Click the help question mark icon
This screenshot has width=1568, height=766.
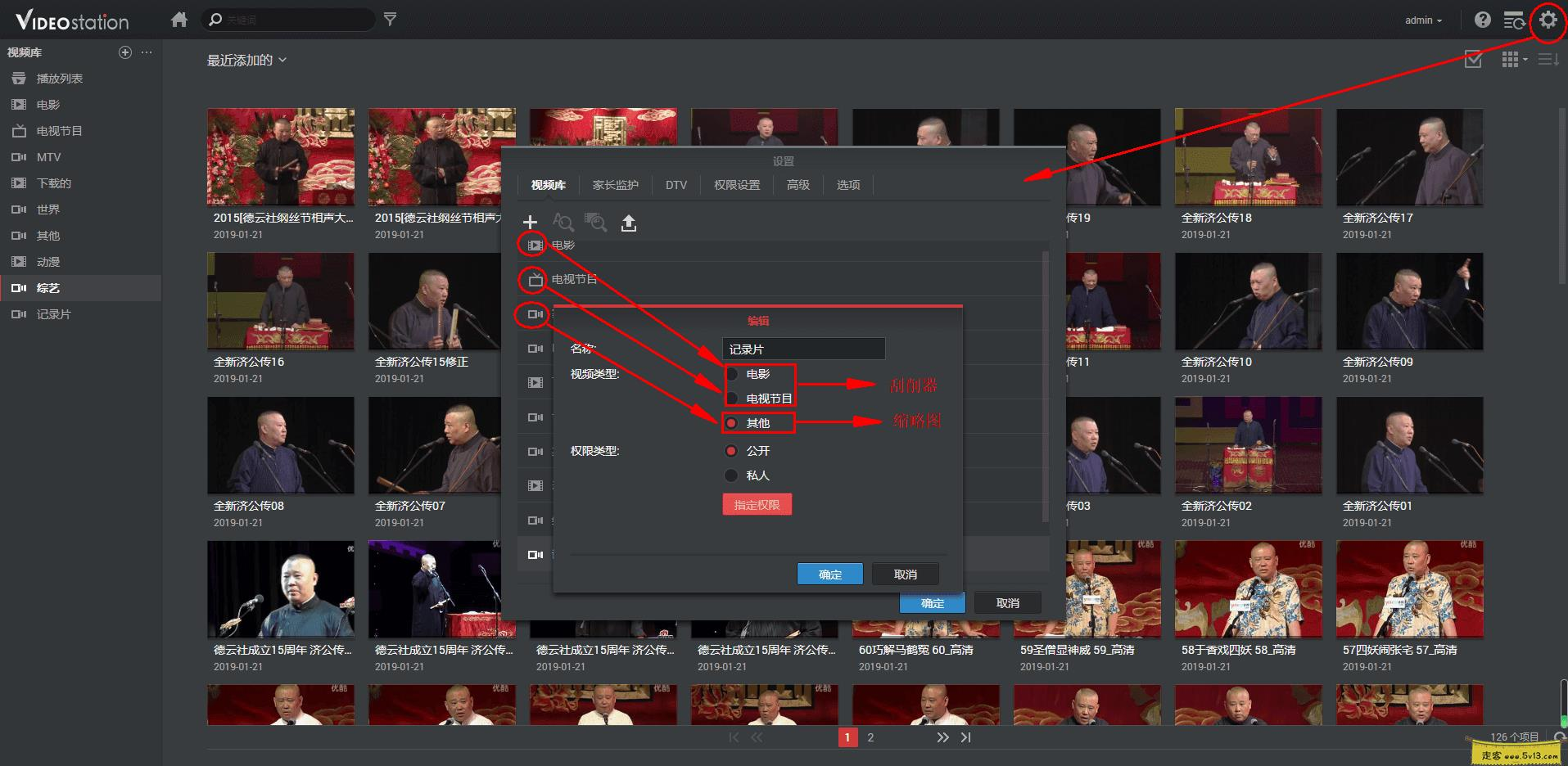pos(1482,20)
